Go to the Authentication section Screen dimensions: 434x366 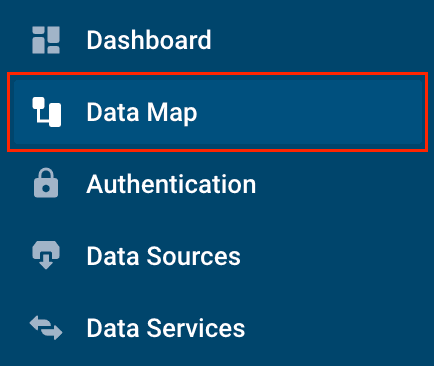[217, 184]
